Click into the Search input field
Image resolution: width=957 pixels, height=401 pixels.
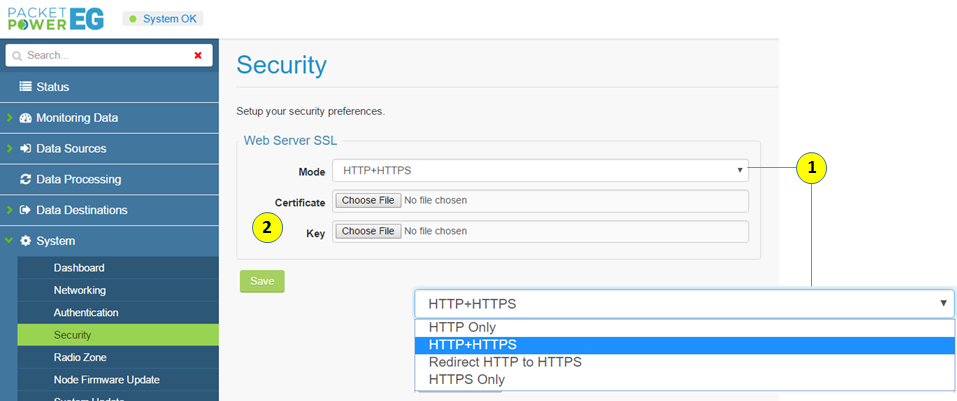point(100,56)
